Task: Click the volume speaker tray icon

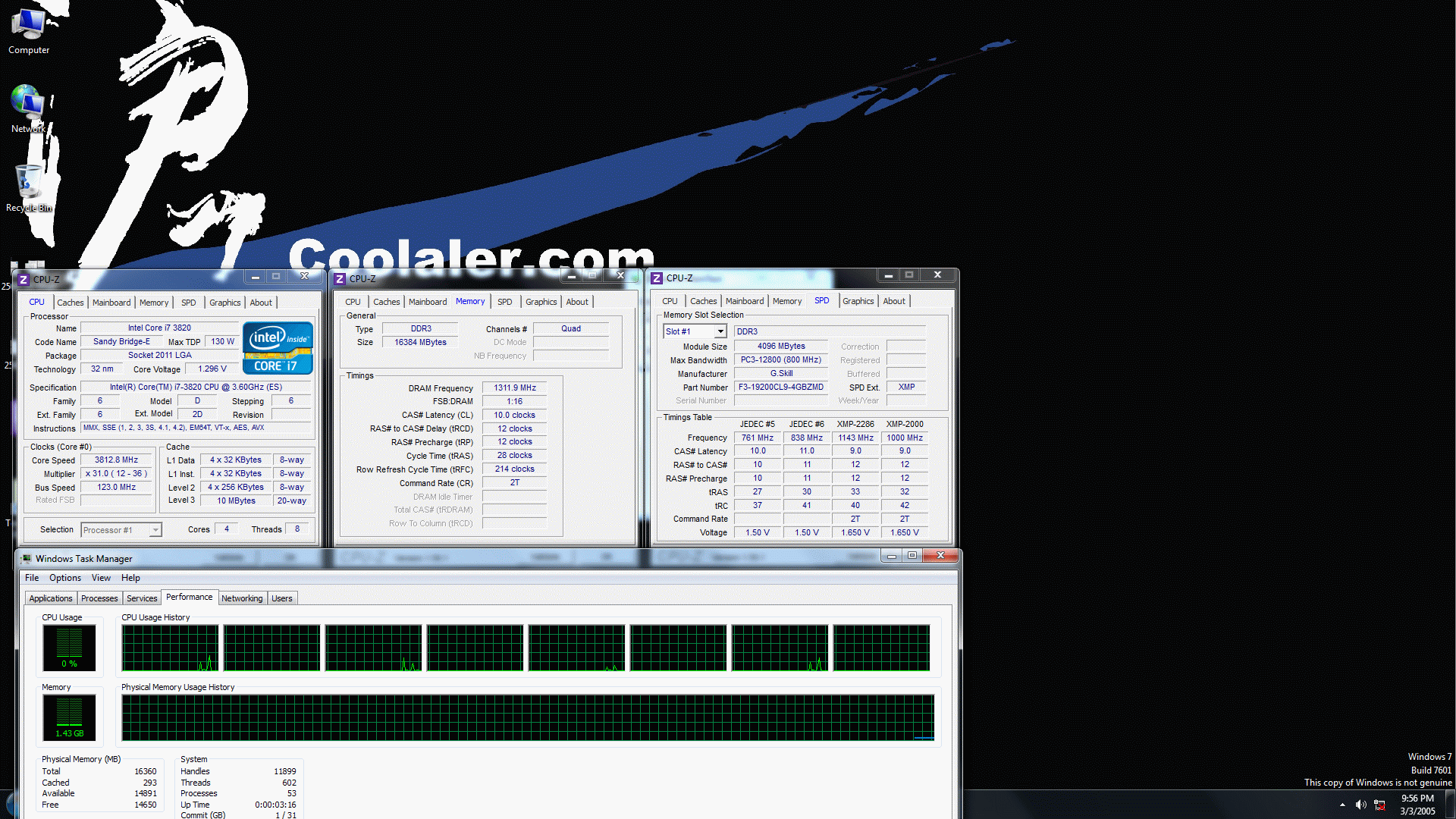Action: (x=1361, y=805)
